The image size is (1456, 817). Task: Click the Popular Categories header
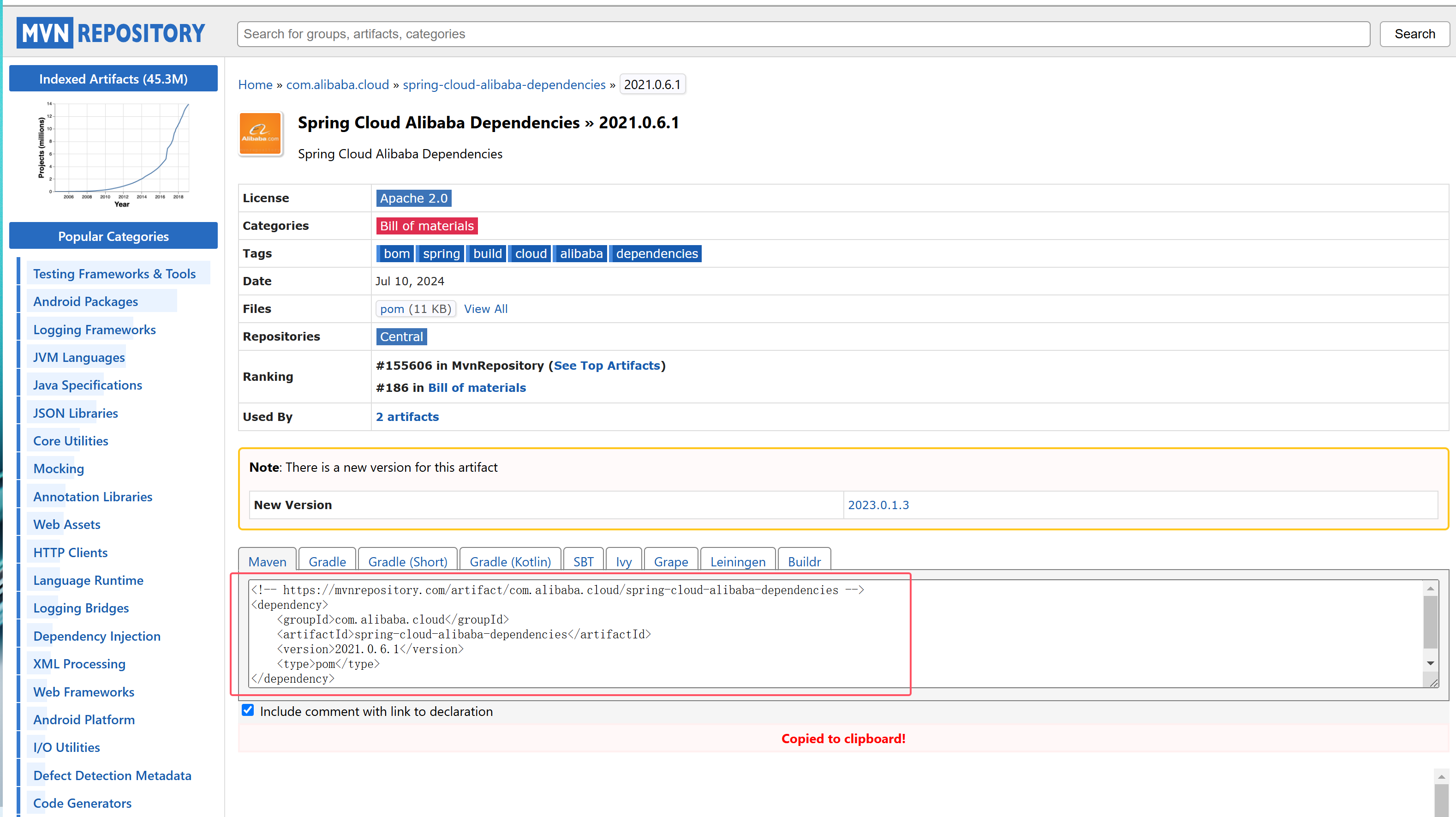pyautogui.click(x=113, y=236)
